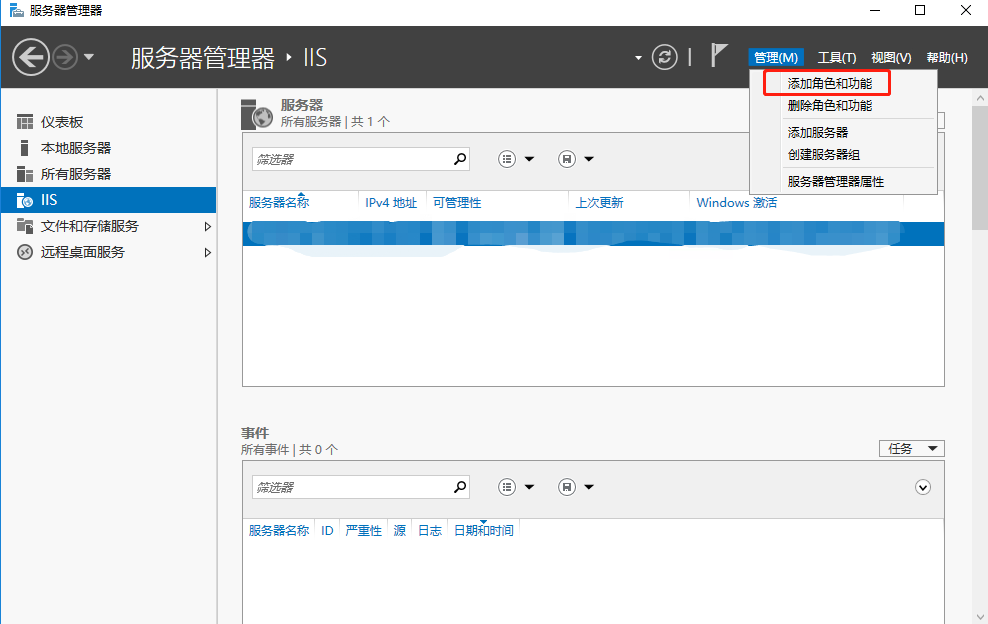
Task: Expand 文件和存储服务 in the sidebar
Action: click(208, 226)
